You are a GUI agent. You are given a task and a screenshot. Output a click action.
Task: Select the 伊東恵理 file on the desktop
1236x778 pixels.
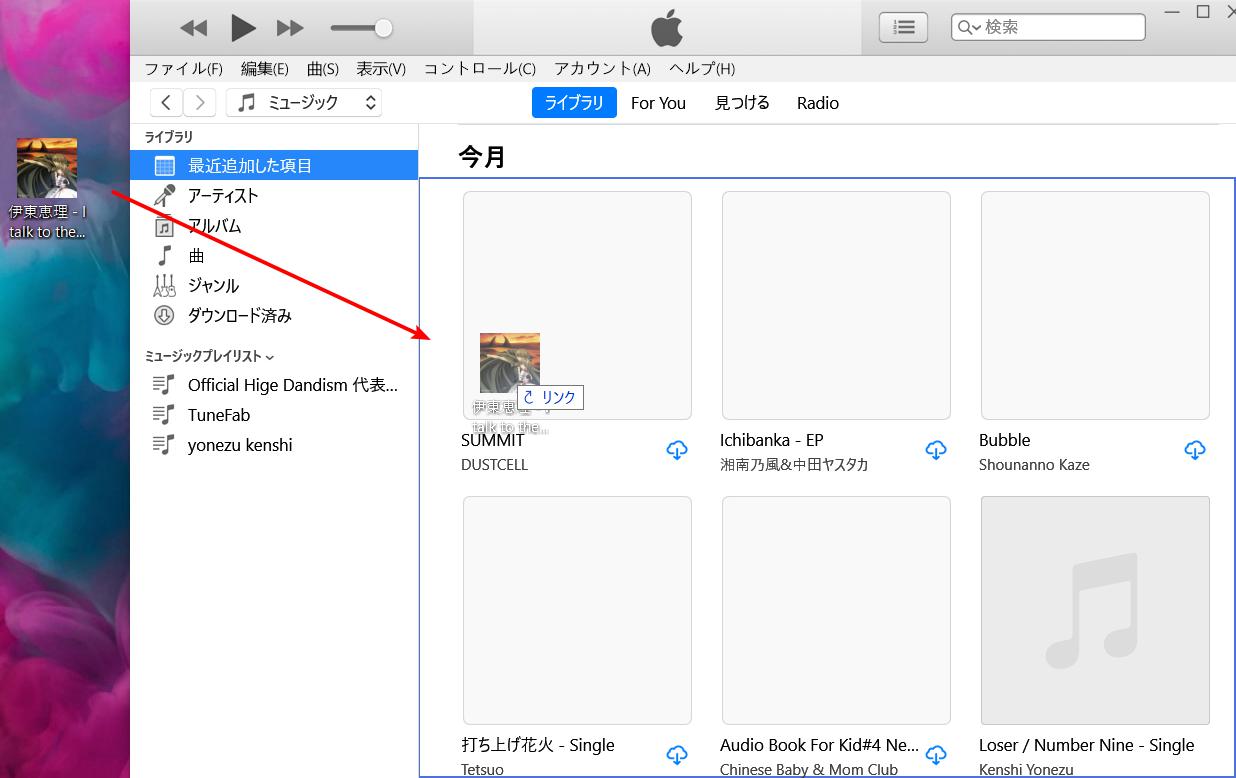(x=47, y=190)
